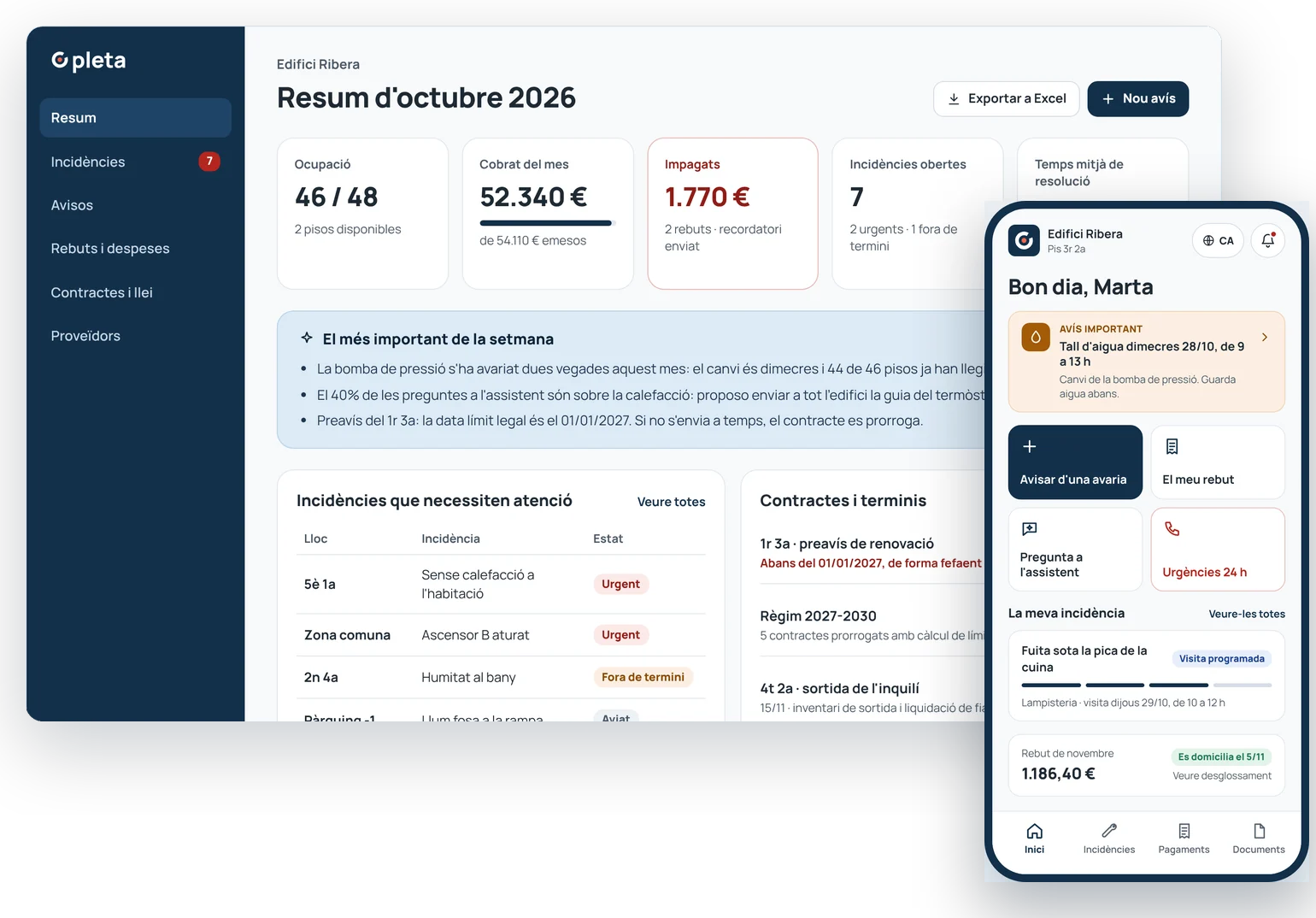Click the Règim 2027-2030 contract entry
This screenshot has width=1316, height=918.
tap(872, 625)
